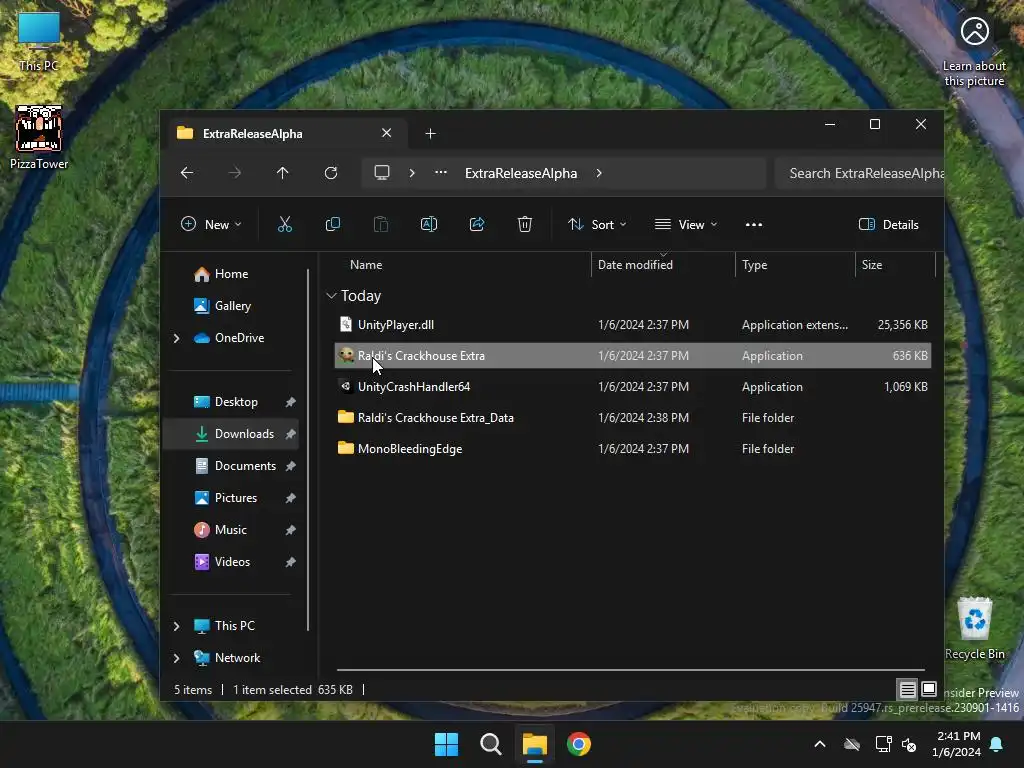This screenshot has height=768, width=1024.
Task: Select MonoBleedingEdge folder
Action: pos(633,449)
